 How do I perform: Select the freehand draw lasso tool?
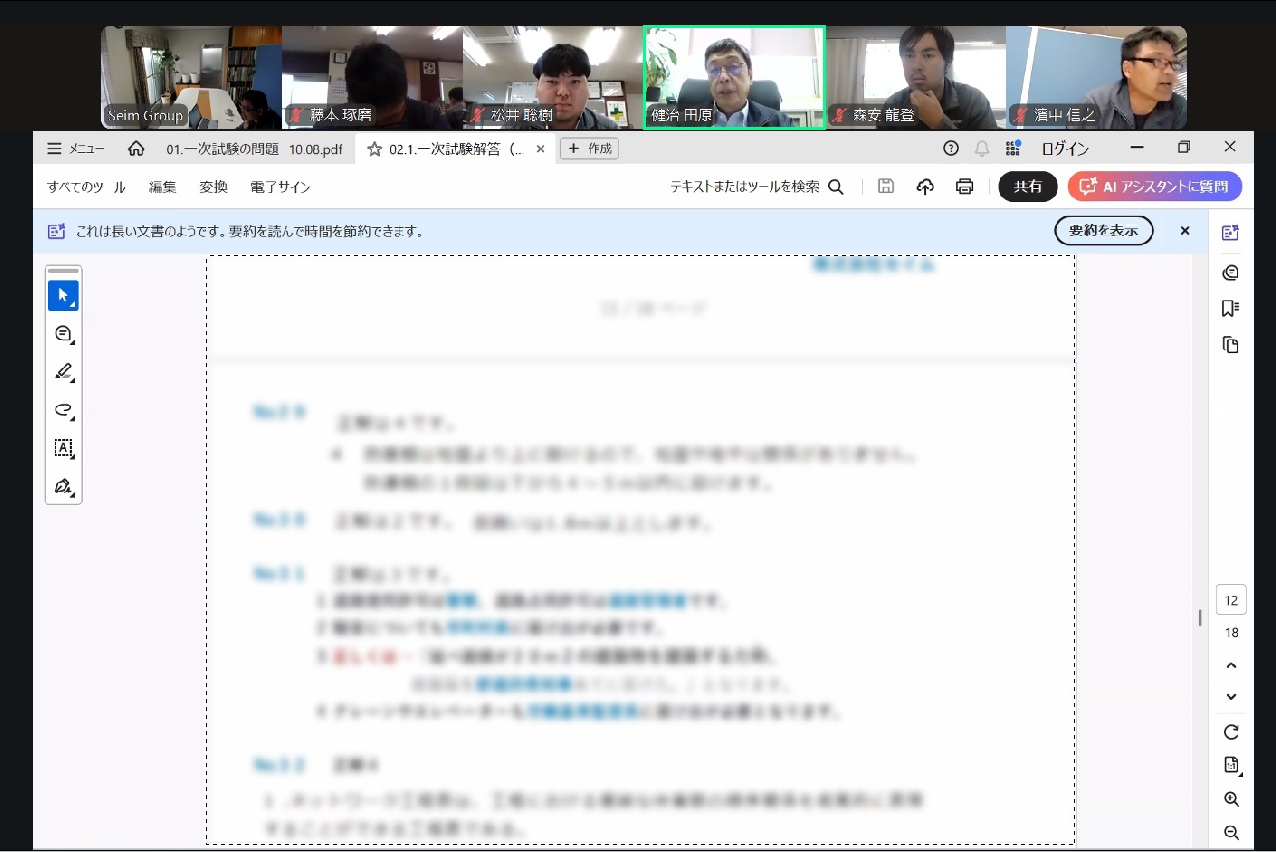63,410
